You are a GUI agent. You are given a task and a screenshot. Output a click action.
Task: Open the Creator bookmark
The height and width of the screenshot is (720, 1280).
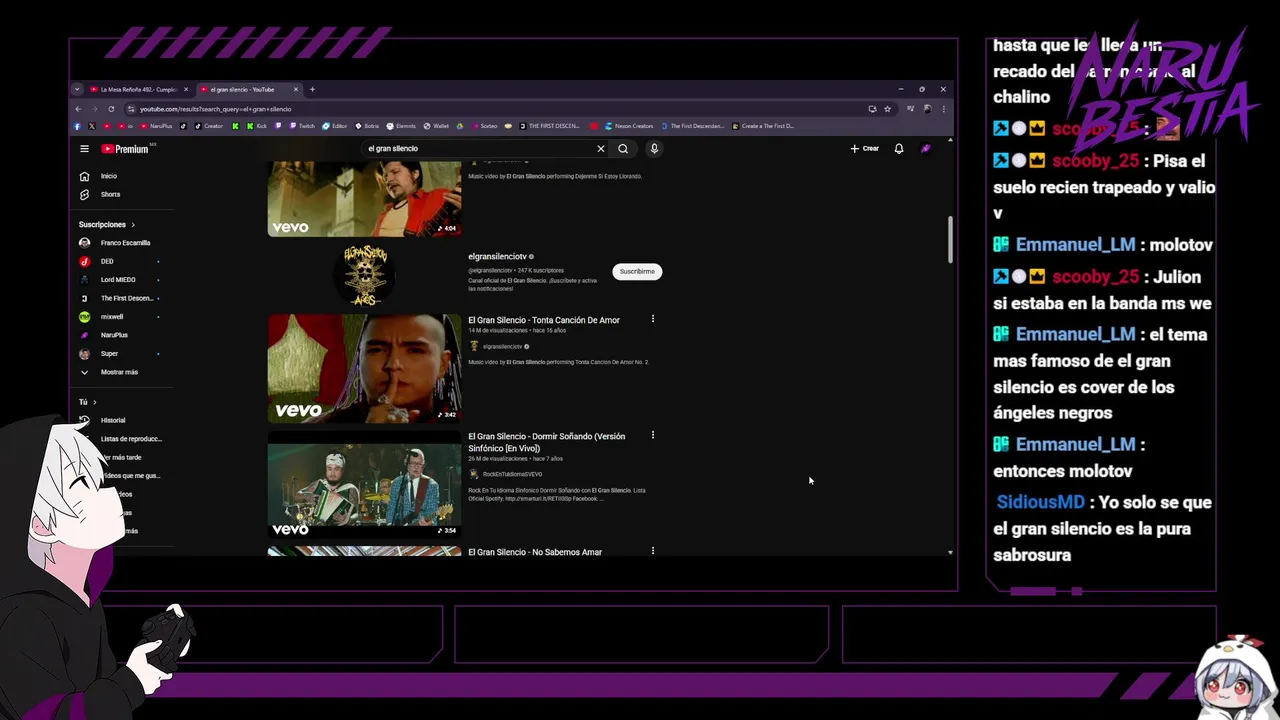pyautogui.click(x=207, y=126)
